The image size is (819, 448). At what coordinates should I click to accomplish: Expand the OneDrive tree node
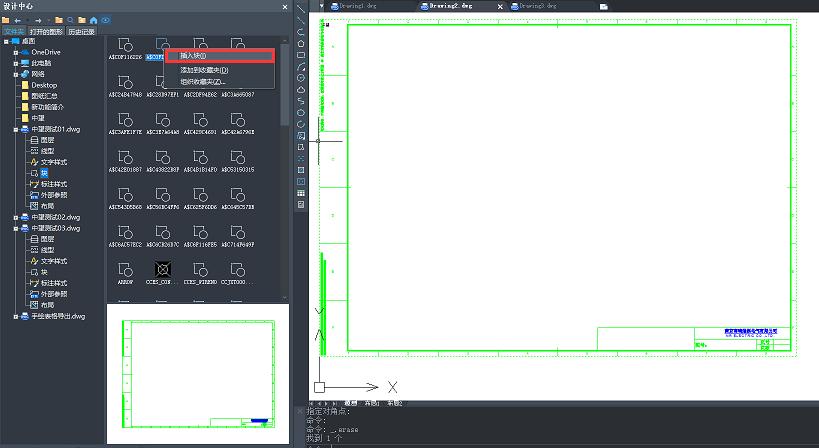[16, 51]
